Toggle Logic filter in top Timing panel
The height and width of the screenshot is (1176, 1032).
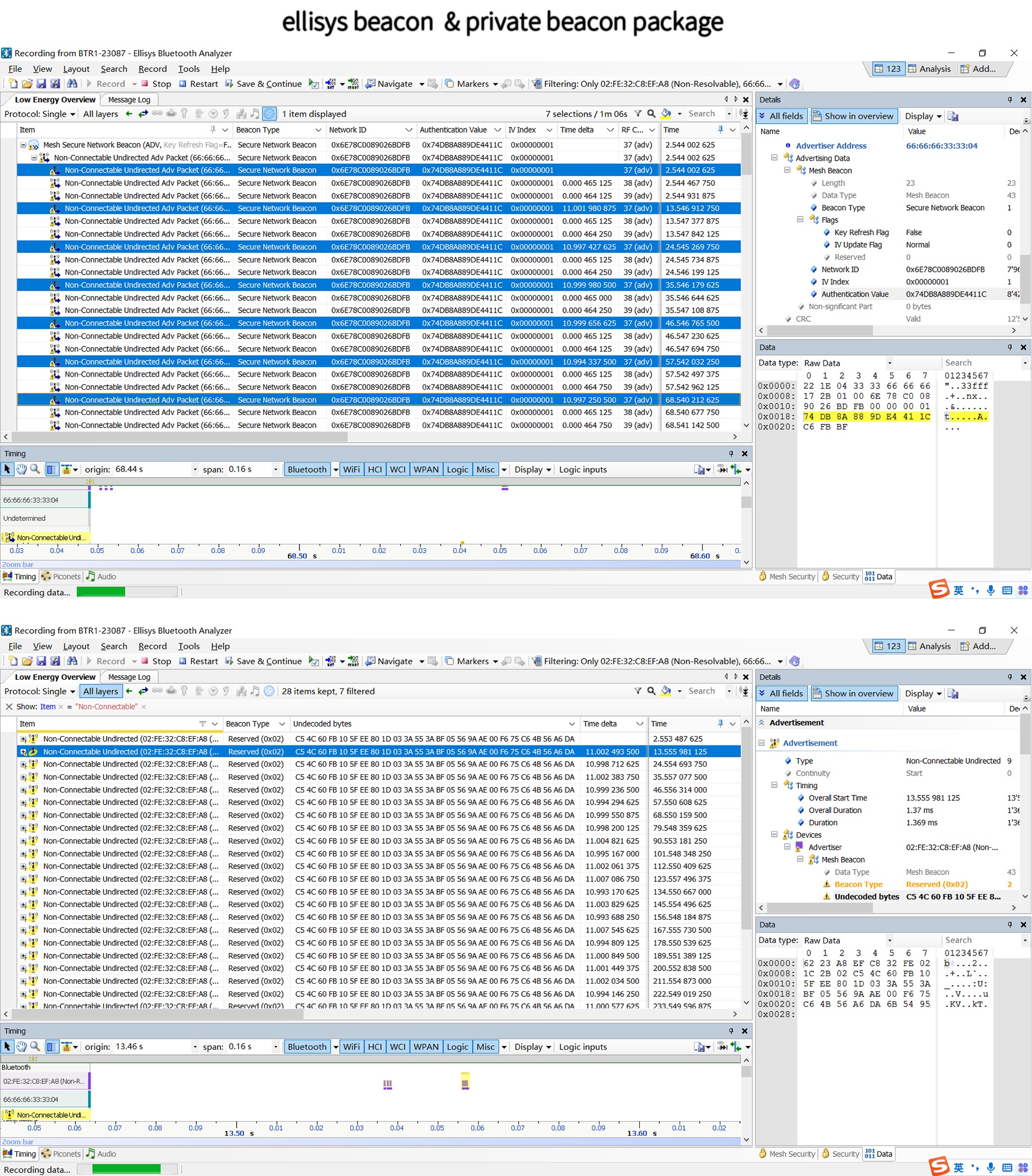tap(457, 470)
